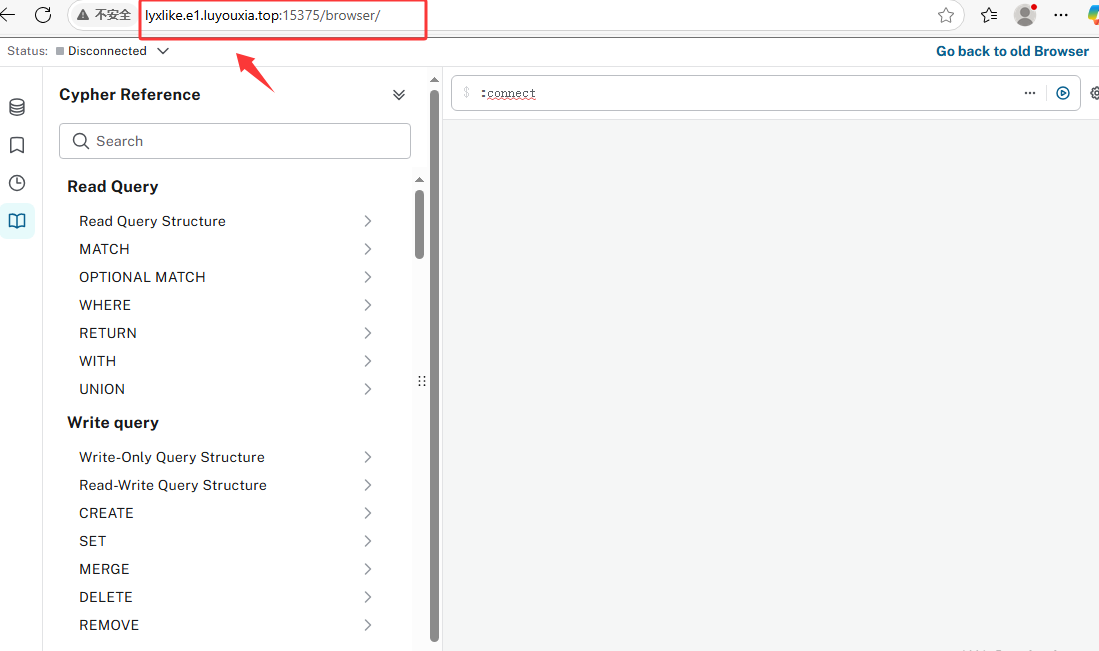Open the query History clock icon
Image resolution: width=1099 pixels, height=651 pixels.
pyautogui.click(x=17, y=183)
